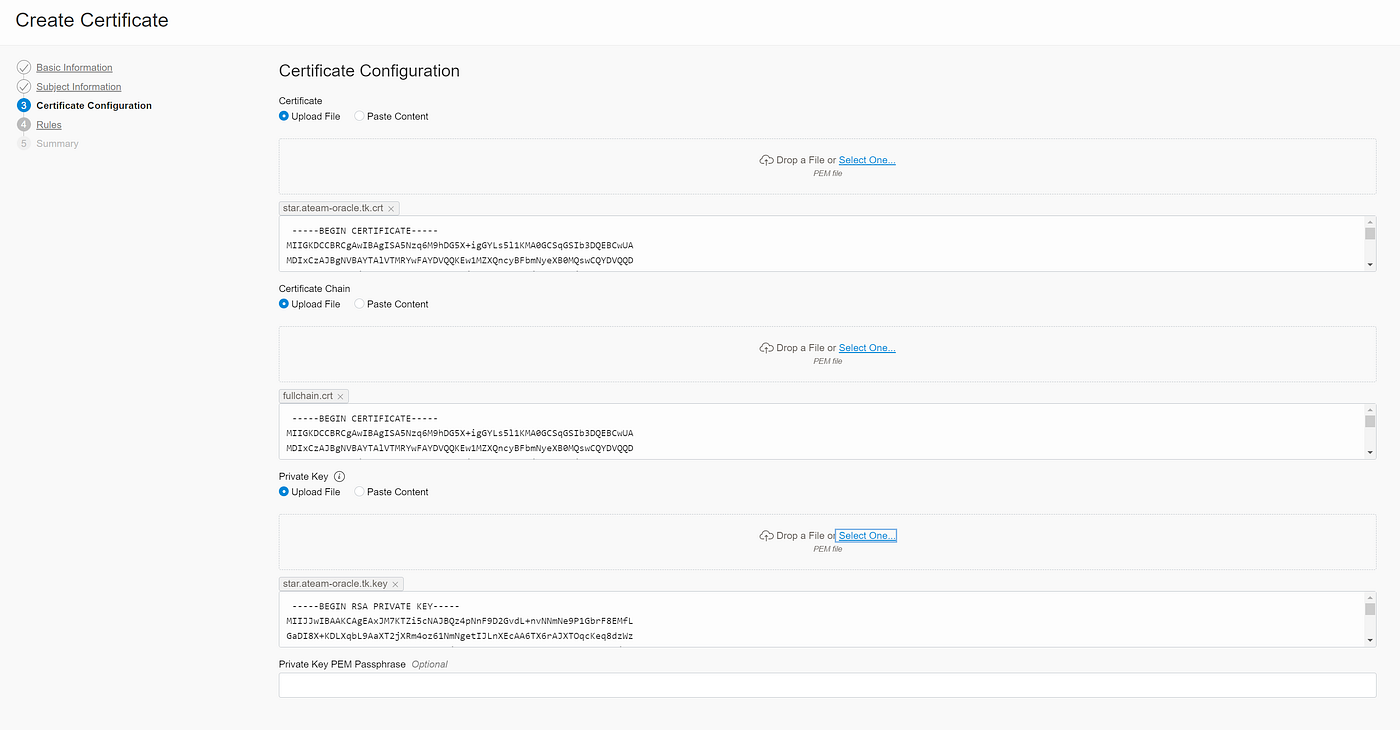
Task: Click star.ateam-oracle.tk.crt file name chip
Action: tap(333, 209)
